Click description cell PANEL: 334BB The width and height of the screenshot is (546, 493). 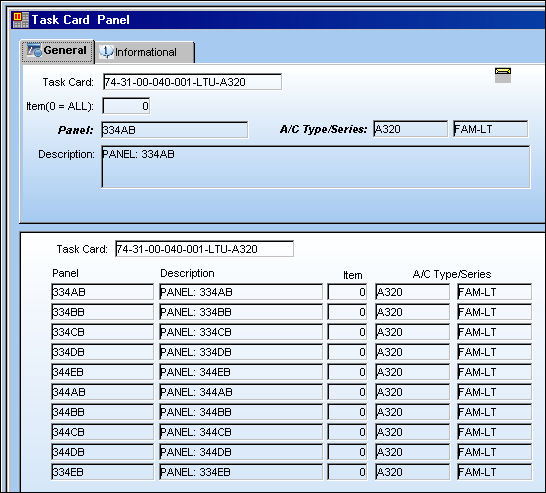241,312
